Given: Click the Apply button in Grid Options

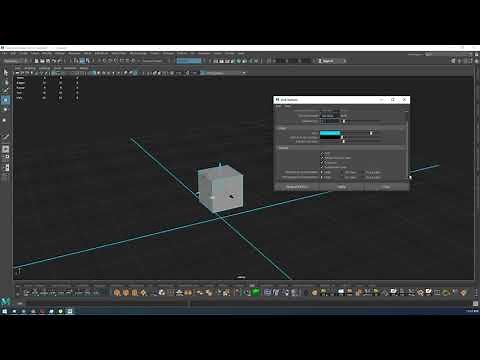Looking at the screenshot, I should click(342, 187).
